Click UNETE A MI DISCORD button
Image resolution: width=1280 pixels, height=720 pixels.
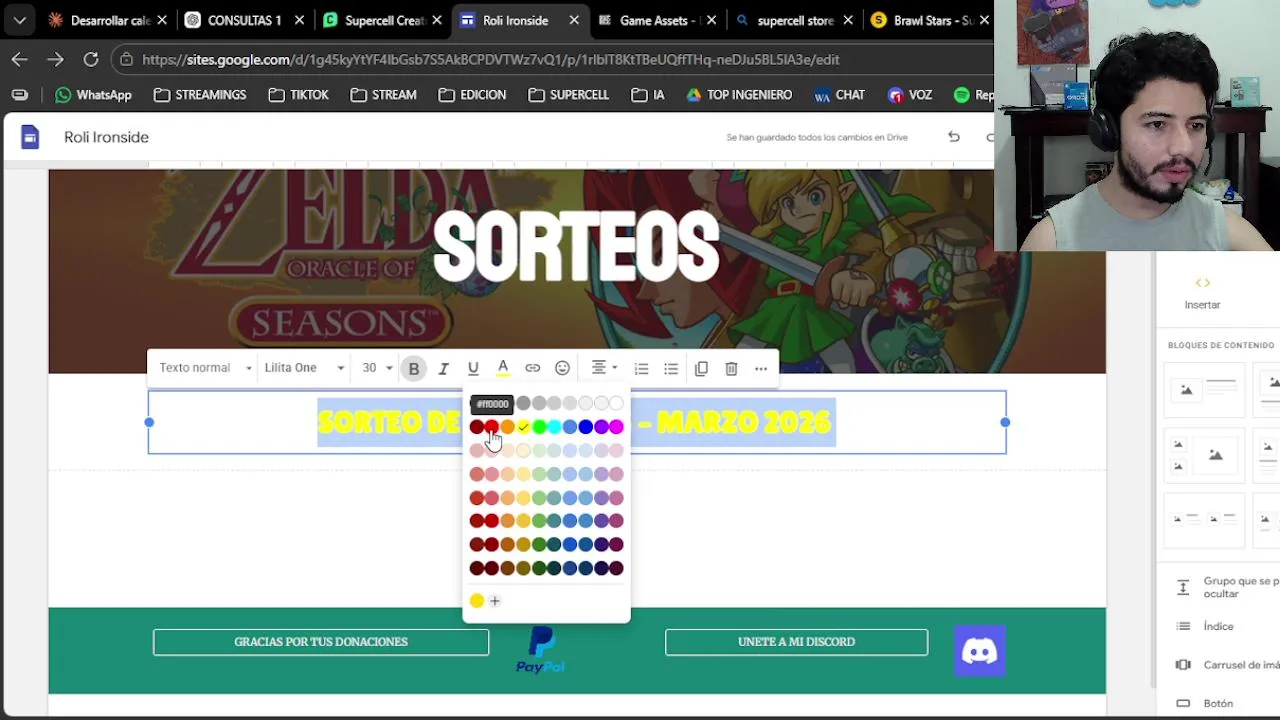tap(796, 642)
